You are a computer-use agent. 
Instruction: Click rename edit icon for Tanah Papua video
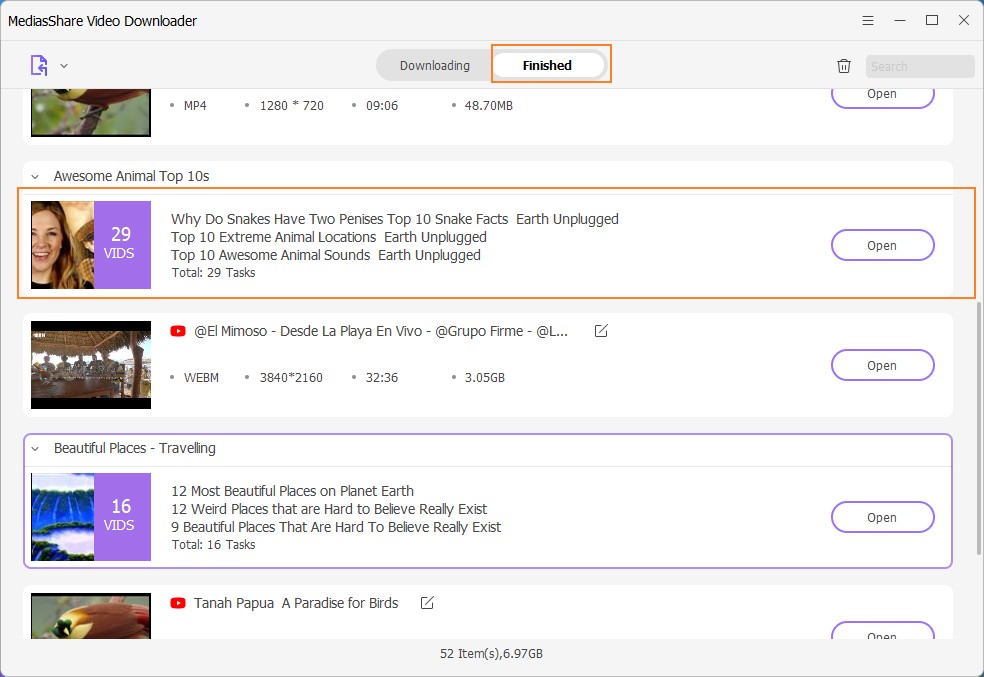pyautogui.click(x=427, y=603)
